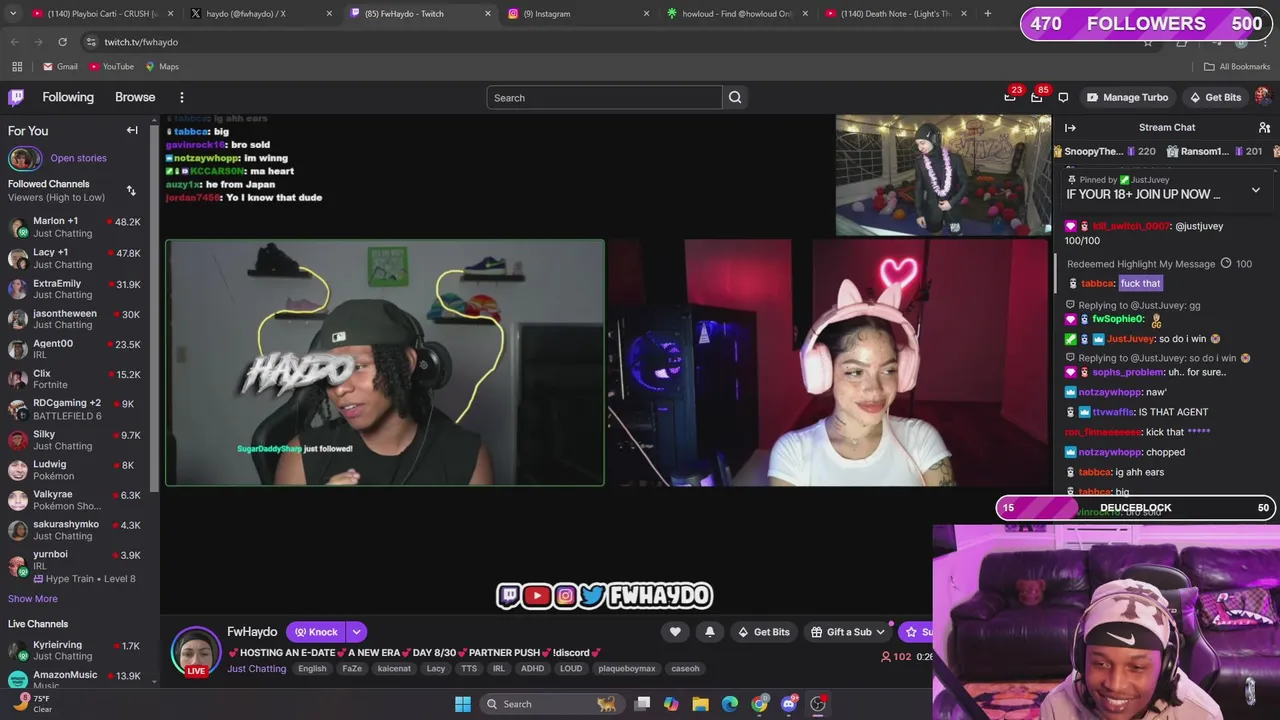Switch to the Instagram tab
This screenshot has width=1280, height=720.
click(577, 14)
